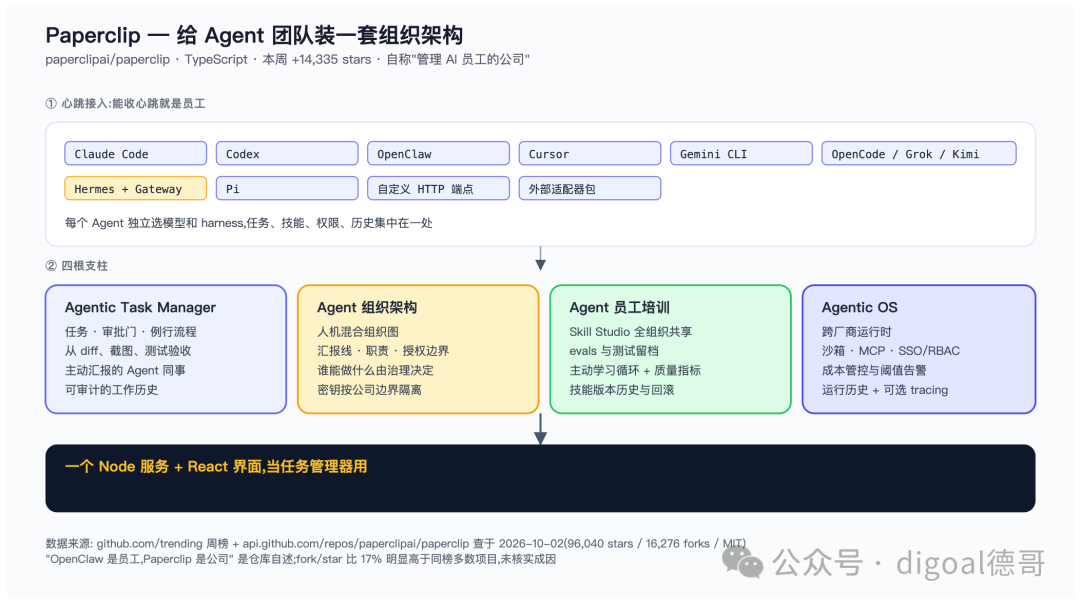
Task: Click the line "密钥按公司边界隔离"
Action: click(369, 390)
